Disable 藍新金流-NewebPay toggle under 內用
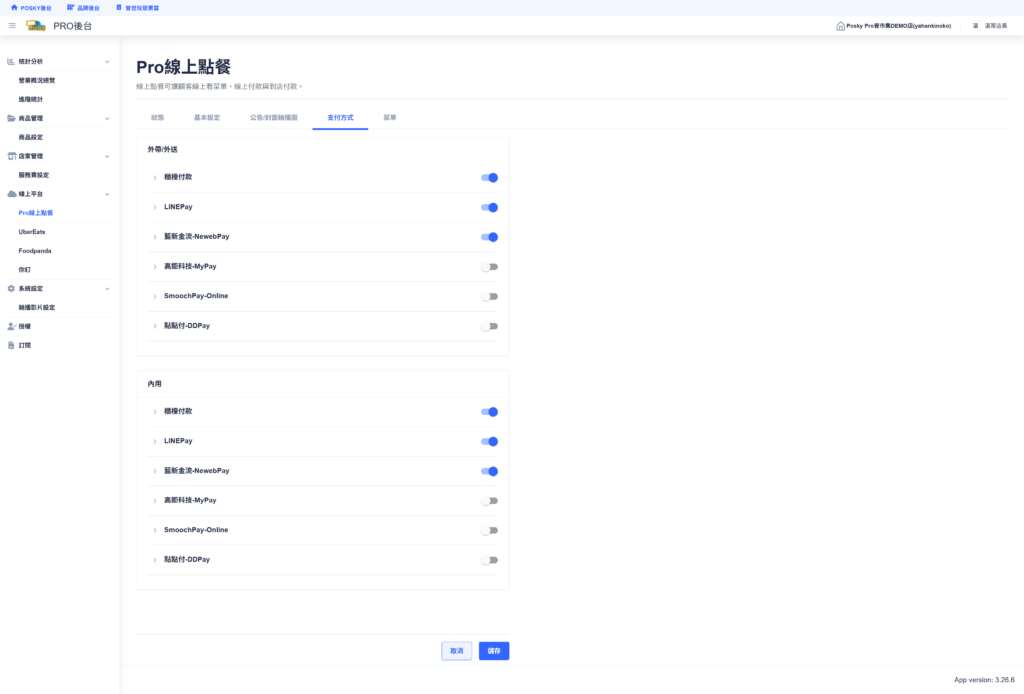The height and width of the screenshot is (694, 1024). click(x=489, y=471)
